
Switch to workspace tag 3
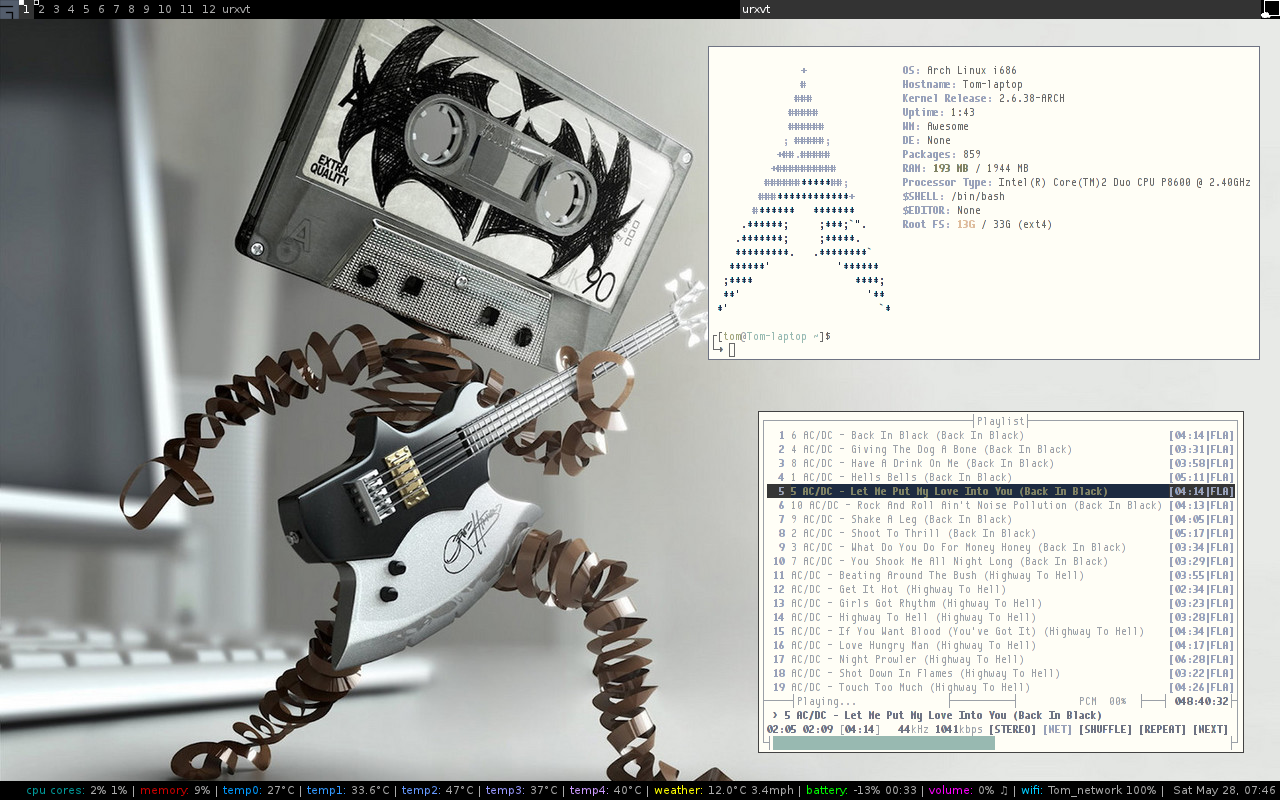tap(56, 9)
